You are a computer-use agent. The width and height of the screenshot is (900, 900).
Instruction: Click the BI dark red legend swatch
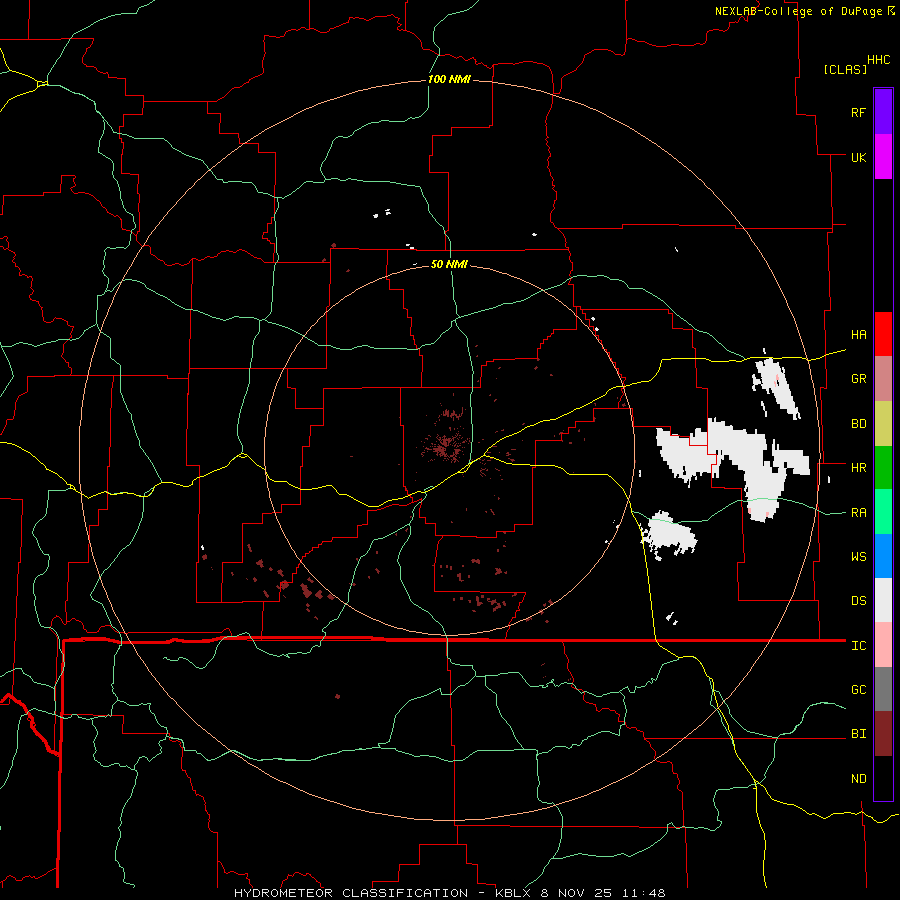pyautogui.click(x=883, y=734)
